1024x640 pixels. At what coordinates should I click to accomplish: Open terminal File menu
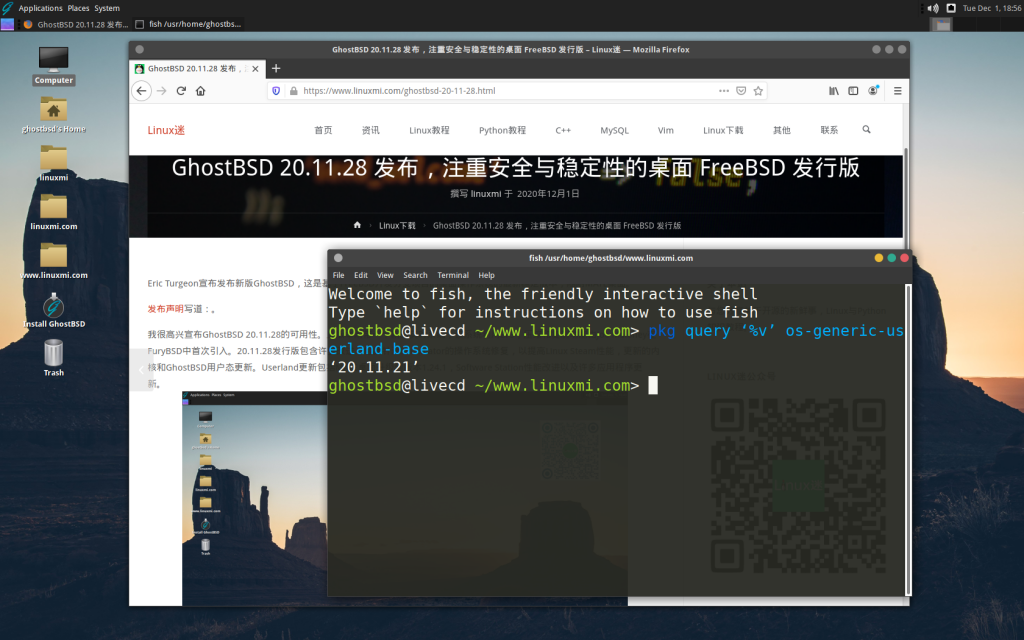[x=338, y=275]
